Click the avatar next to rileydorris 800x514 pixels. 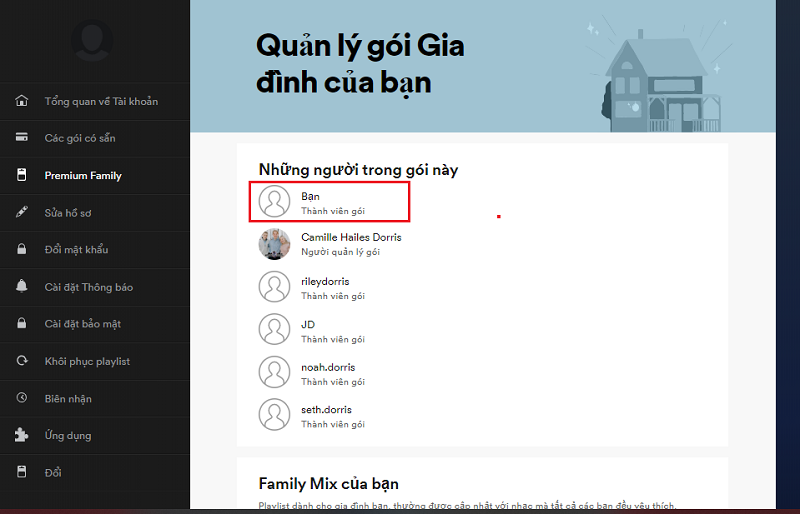pos(274,286)
